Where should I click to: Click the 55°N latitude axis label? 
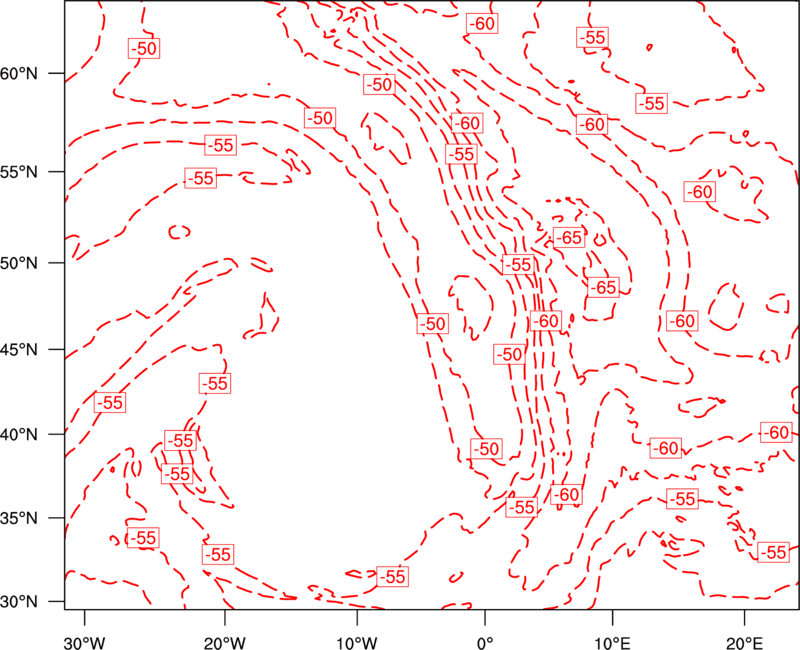pos(19,171)
